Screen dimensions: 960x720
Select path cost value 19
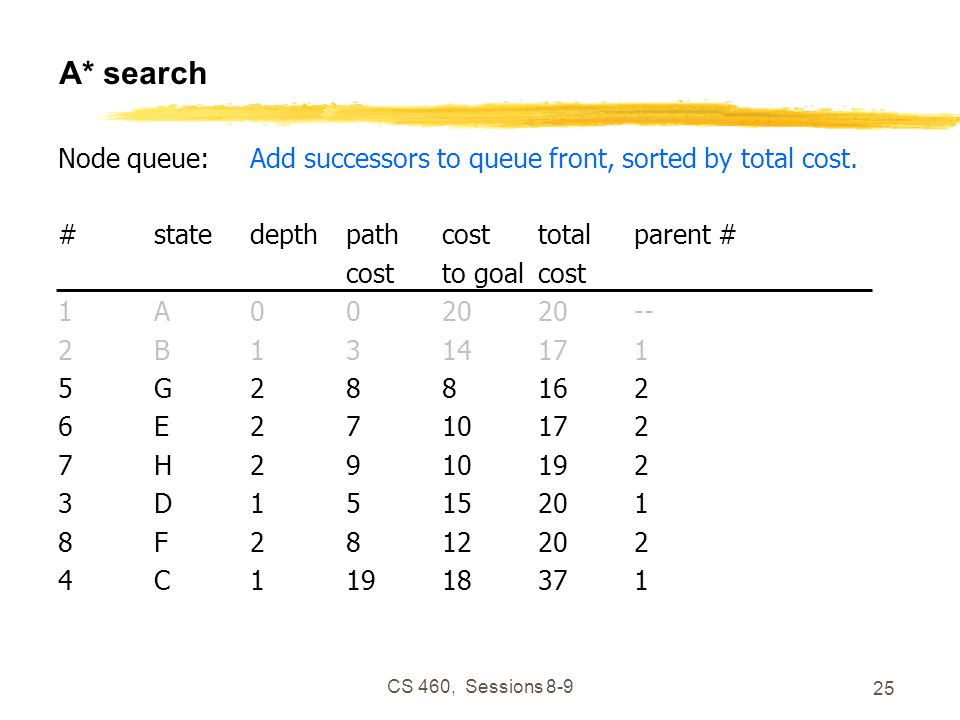[361, 580]
